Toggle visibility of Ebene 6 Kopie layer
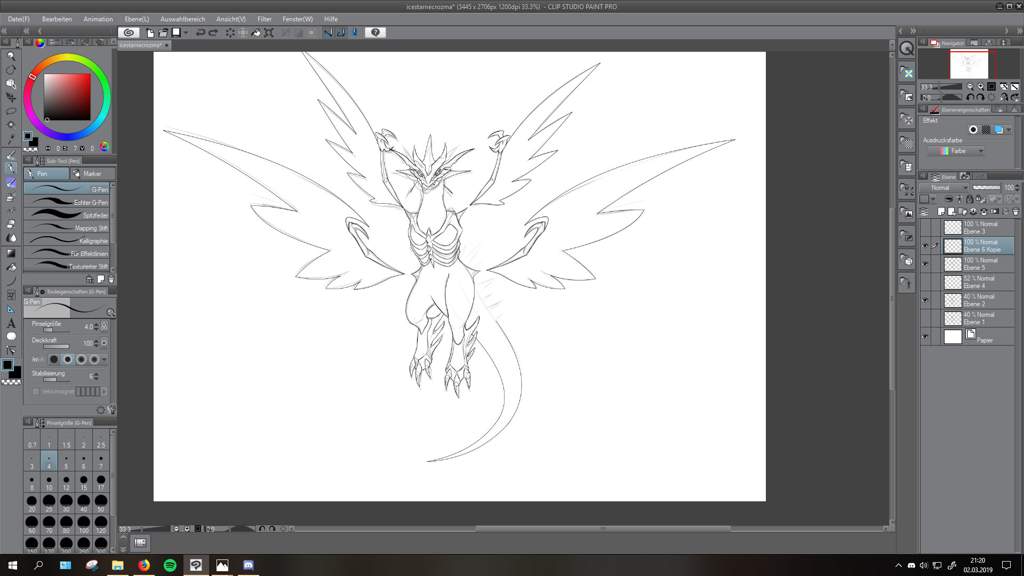Screen dimensions: 1024x576 pyautogui.click(x=925, y=246)
